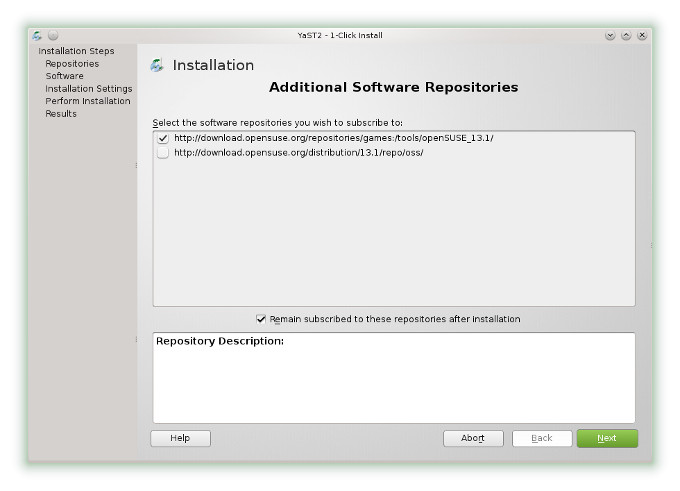Viewport: 680px width, 491px height.
Task: Select the Repositories installation step
Action: (72, 64)
